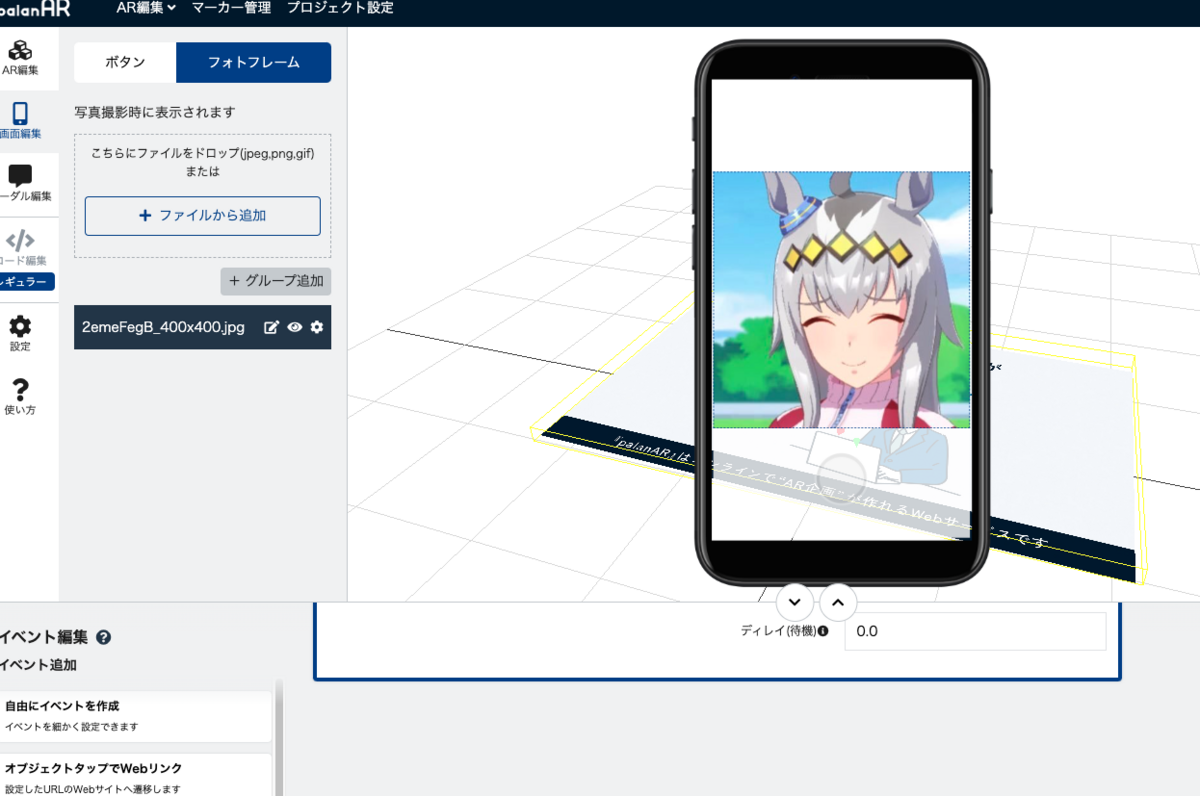This screenshot has height=796, width=1200.
Task: Open プロジェクト設定 in the top menu
Action: point(340,8)
